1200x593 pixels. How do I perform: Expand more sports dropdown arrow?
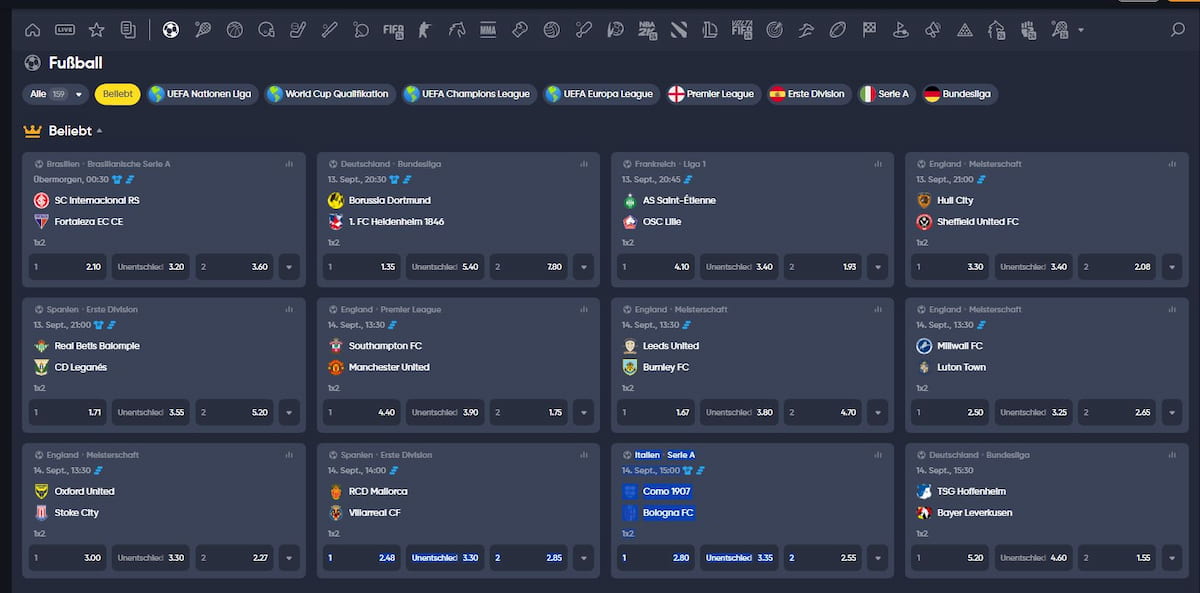click(1081, 31)
